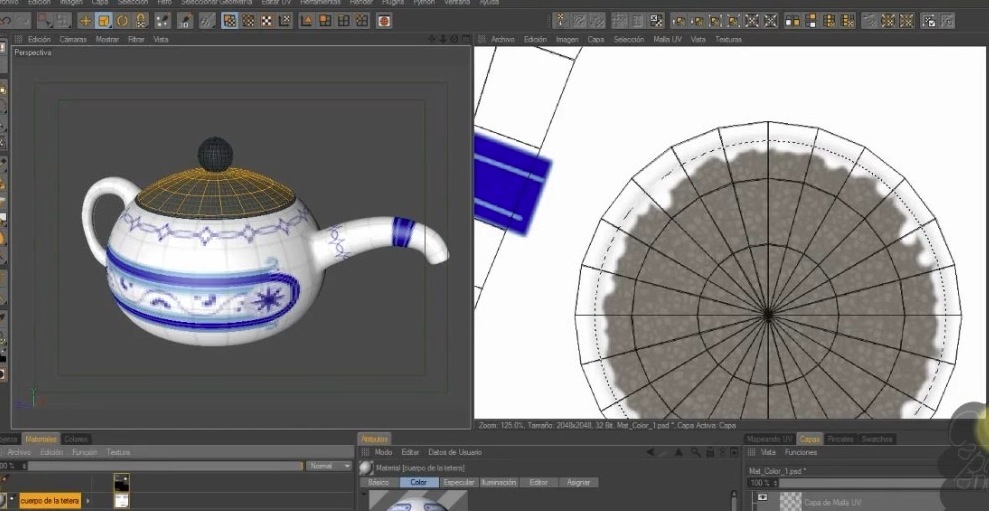
Task: Open Modo menu in Atributos panel
Action: pyautogui.click(x=383, y=452)
